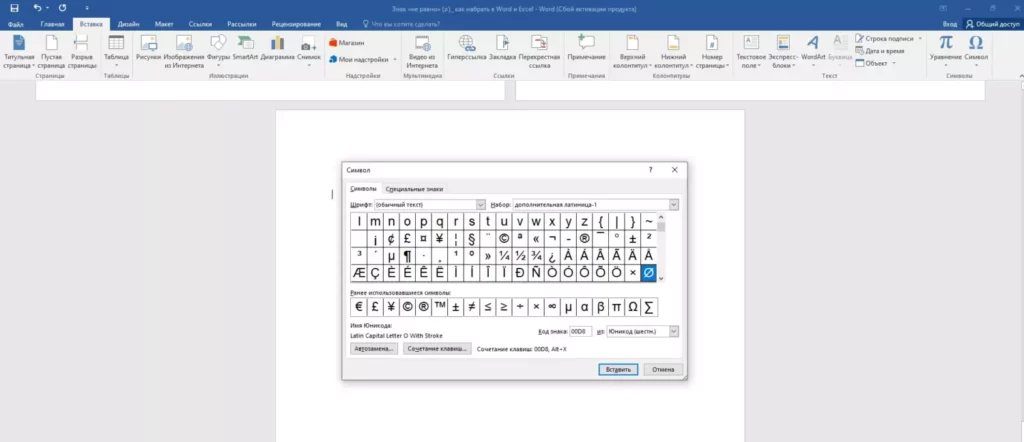The width and height of the screenshot is (1024, 442).
Task: Open the undo history dropdown arrow
Action: click(48, 8)
